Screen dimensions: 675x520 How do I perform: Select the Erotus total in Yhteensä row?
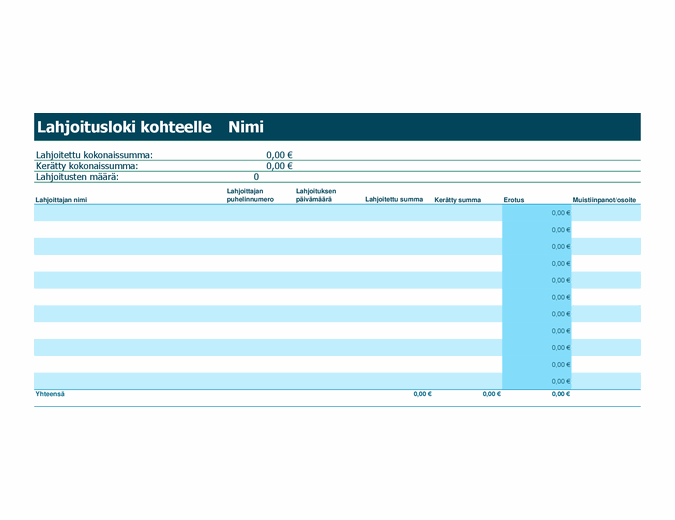[x=560, y=394]
